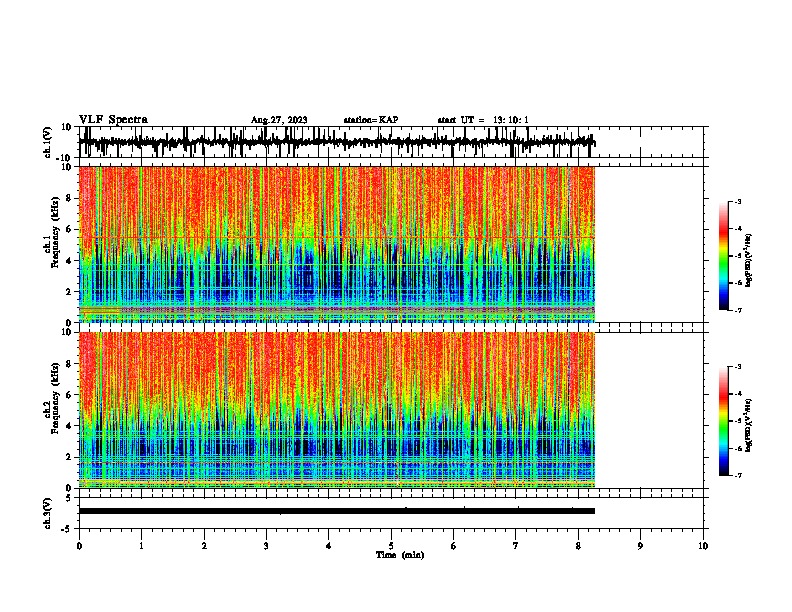Click the ch.1 frequency tick "6"
The height and width of the screenshot is (612, 792).
[x=69, y=229]
